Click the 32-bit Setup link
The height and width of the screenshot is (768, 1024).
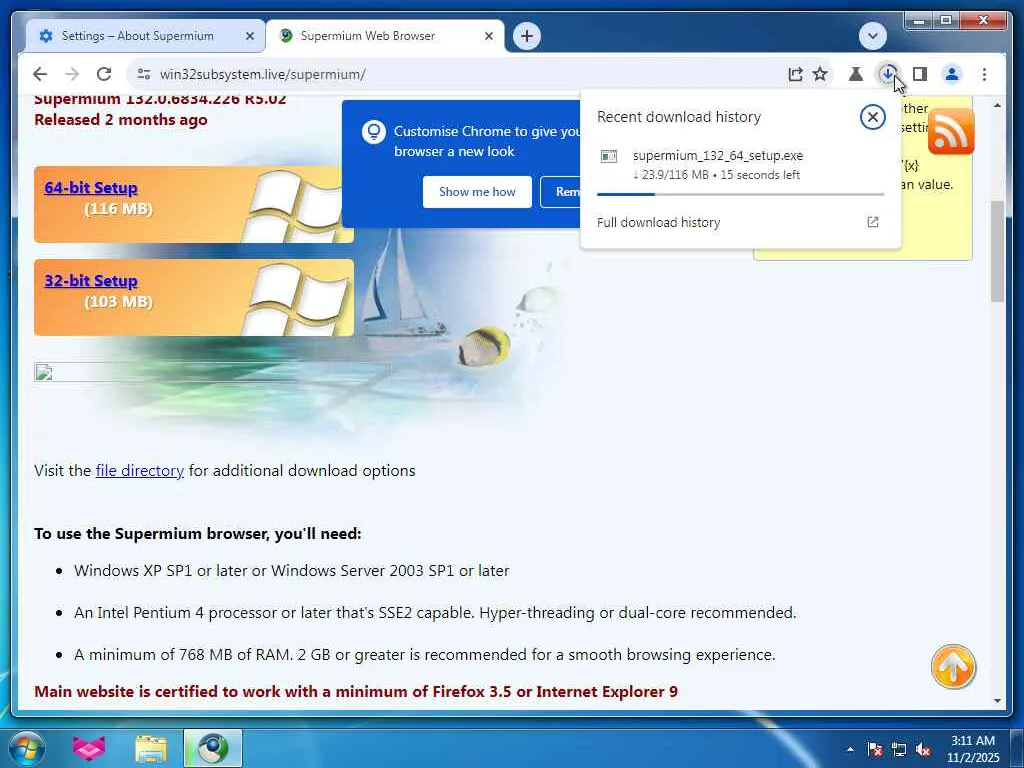click(x=91, y=281)
